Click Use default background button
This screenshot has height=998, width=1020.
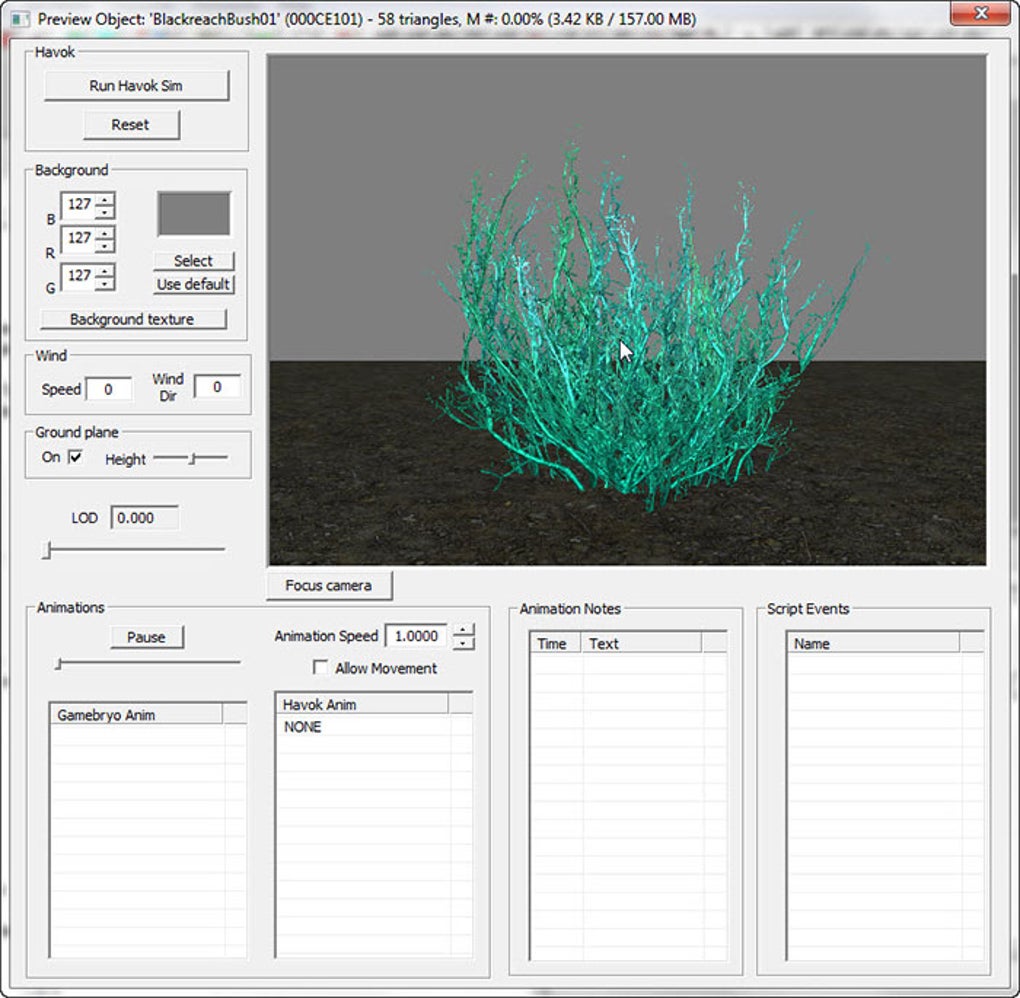193,284
